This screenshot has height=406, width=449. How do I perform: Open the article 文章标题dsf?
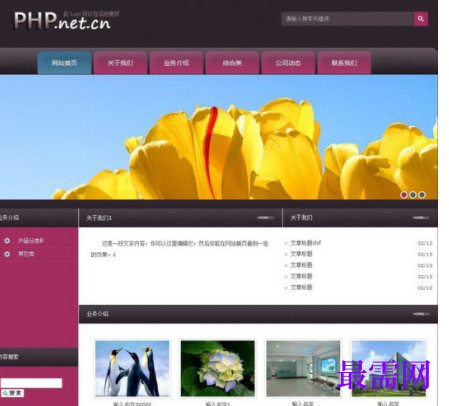pos(306,243)
